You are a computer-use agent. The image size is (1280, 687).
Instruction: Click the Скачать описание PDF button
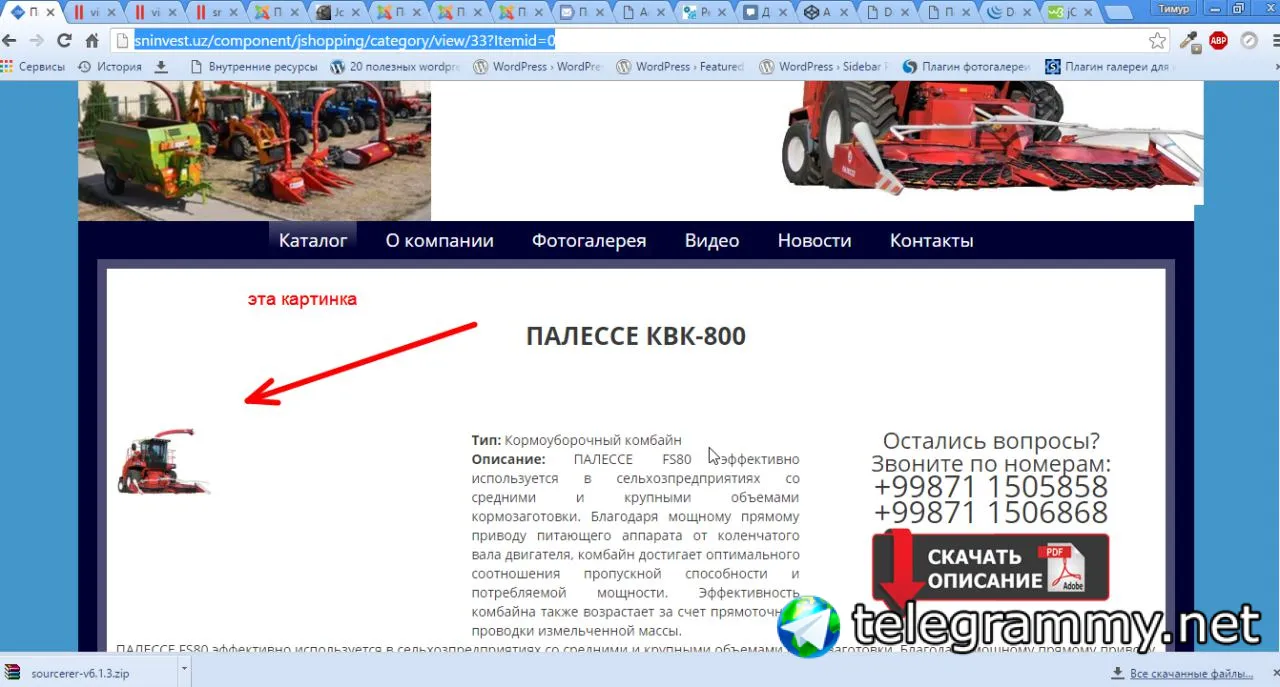coord(991,567)
